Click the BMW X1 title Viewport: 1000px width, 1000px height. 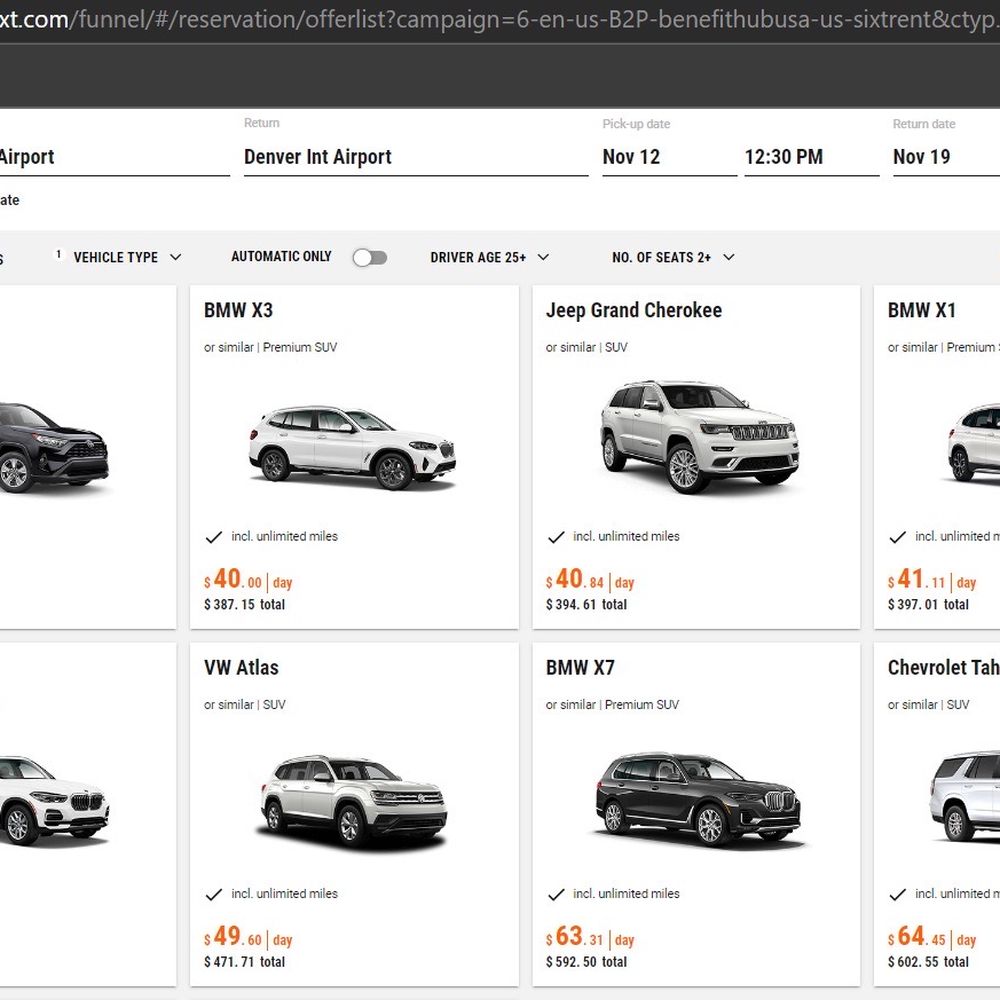click(x=922, y=310)
